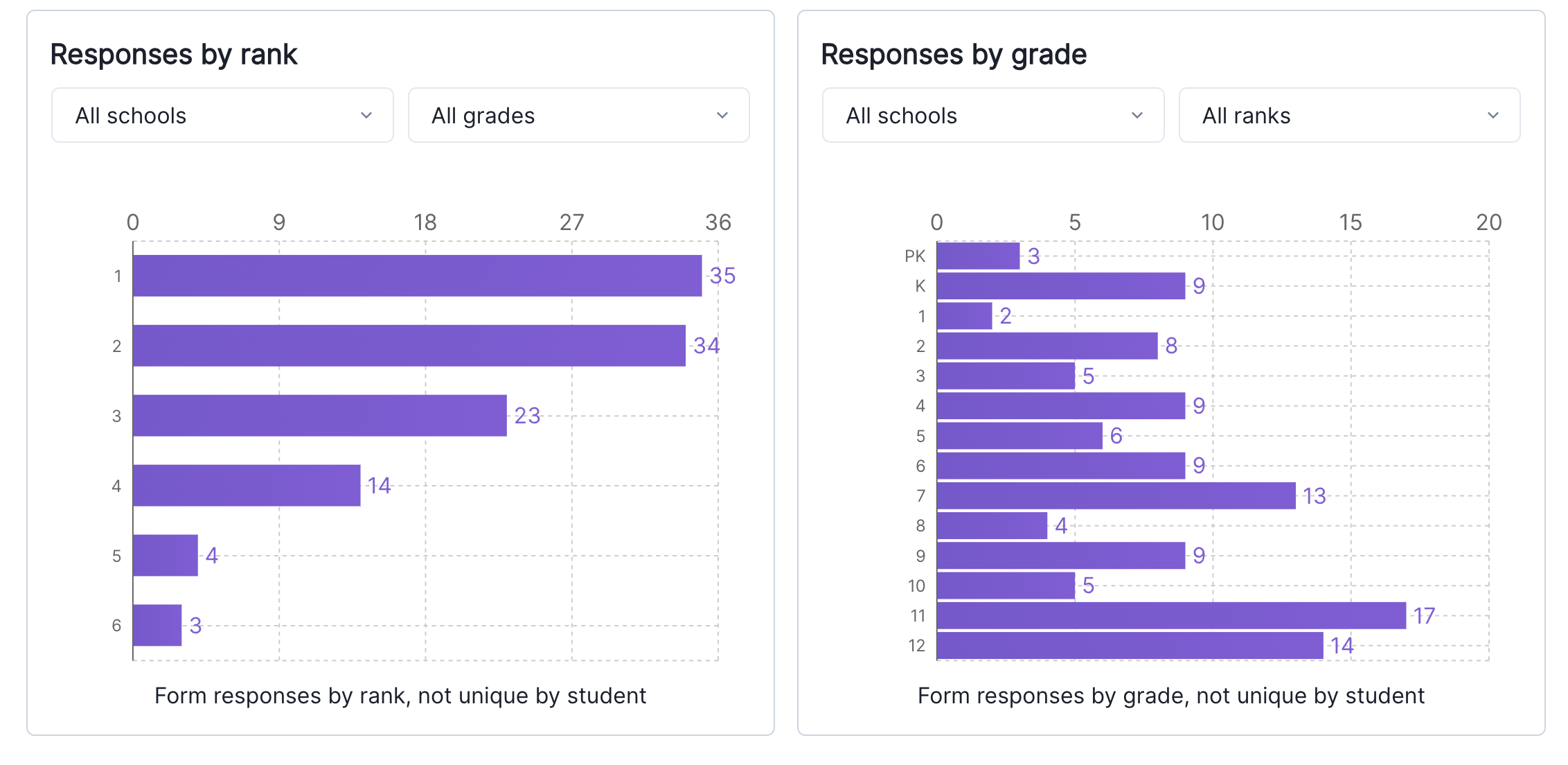Click the Responses by grade heading
This screenshot has height=765, width=1568.
click(x=954, y=54)
